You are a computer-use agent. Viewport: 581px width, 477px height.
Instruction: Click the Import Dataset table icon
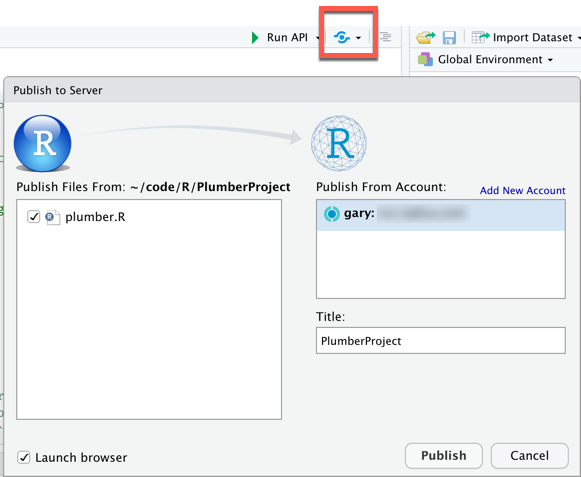click(x=480, y=37)
